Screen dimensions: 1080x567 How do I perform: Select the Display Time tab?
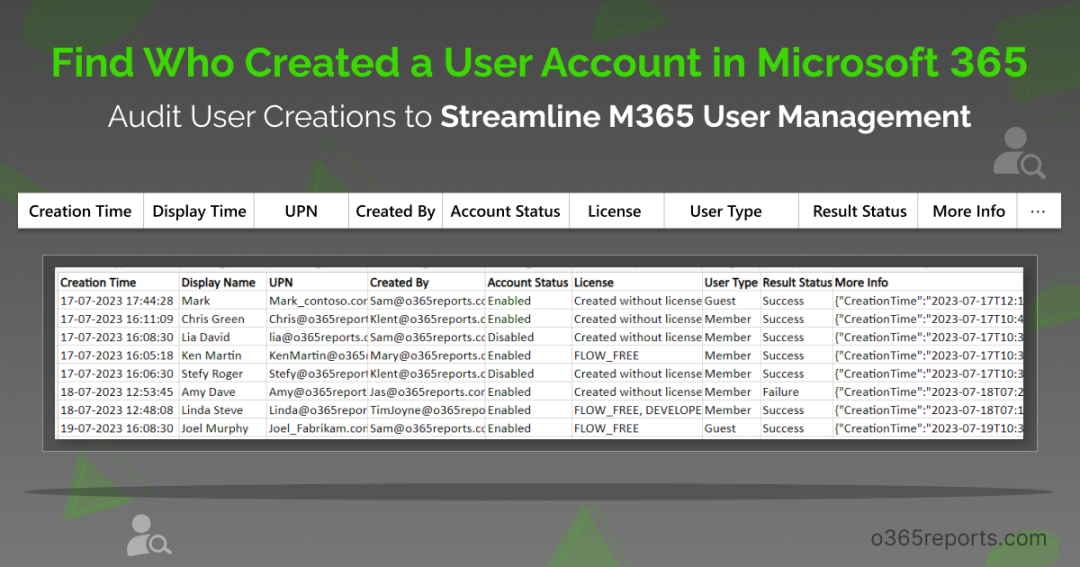pos(199,211)
